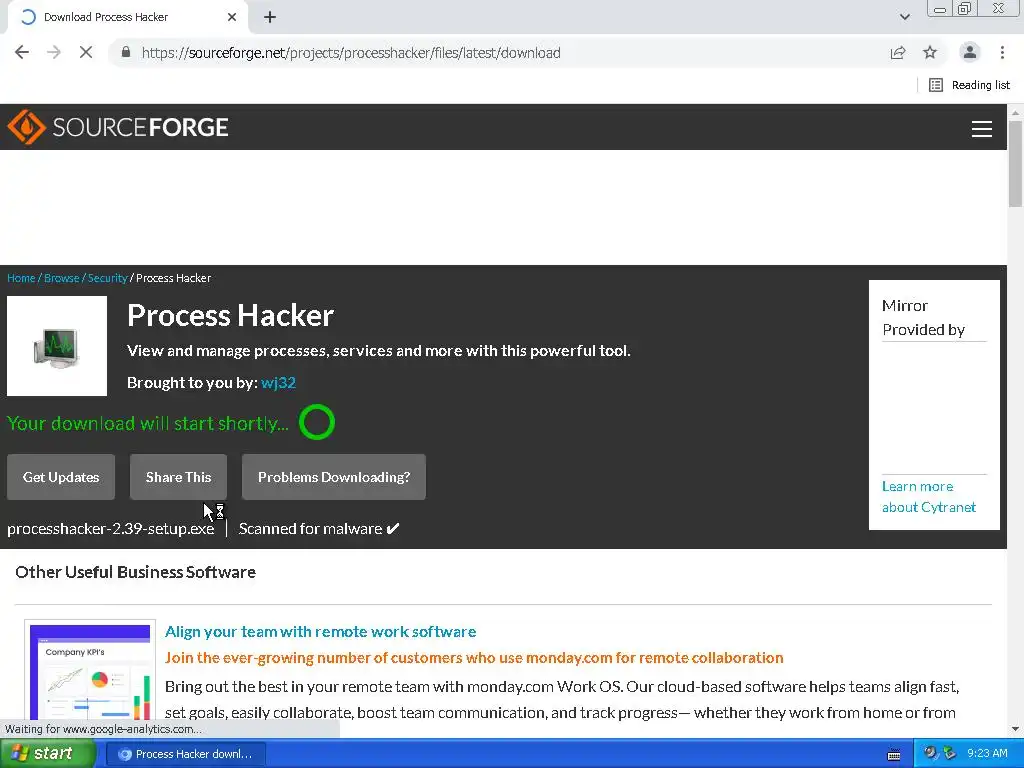Click the 9:23 AM clock
Image resolution: width=1024 pixels, height=768 pixels.
pos(987,754)
